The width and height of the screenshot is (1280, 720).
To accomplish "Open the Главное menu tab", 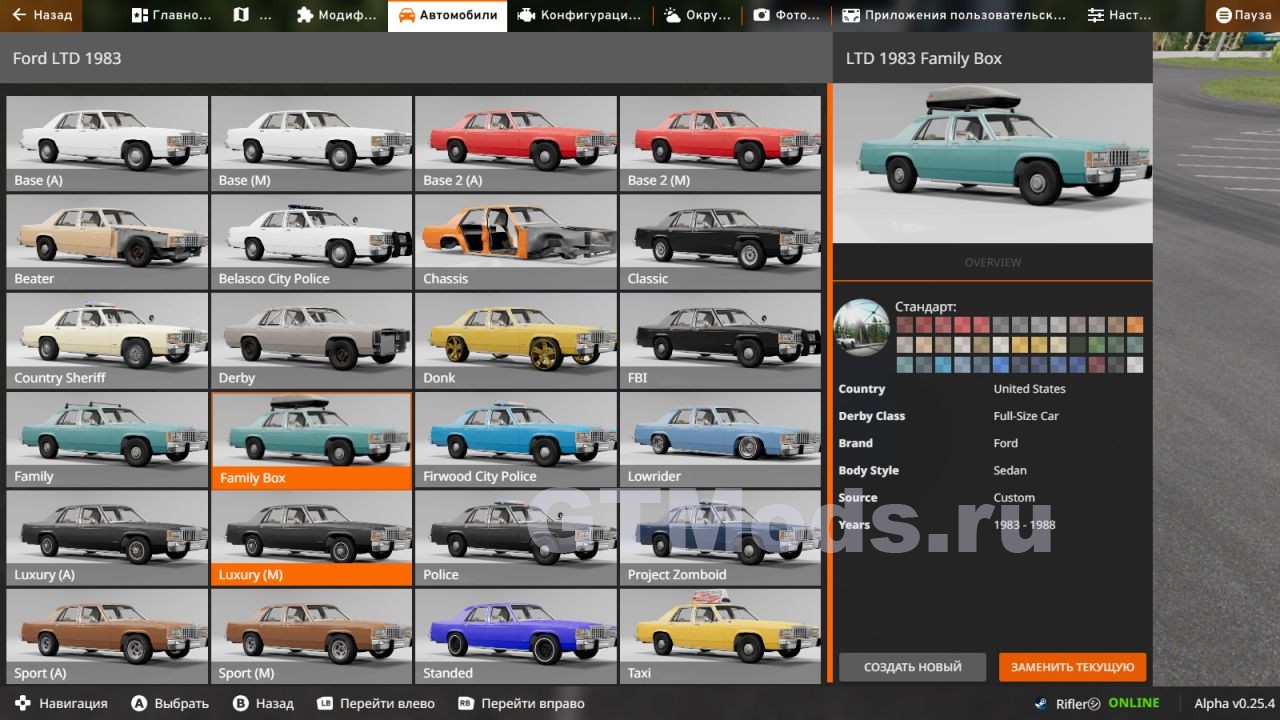I will (171, 15).
